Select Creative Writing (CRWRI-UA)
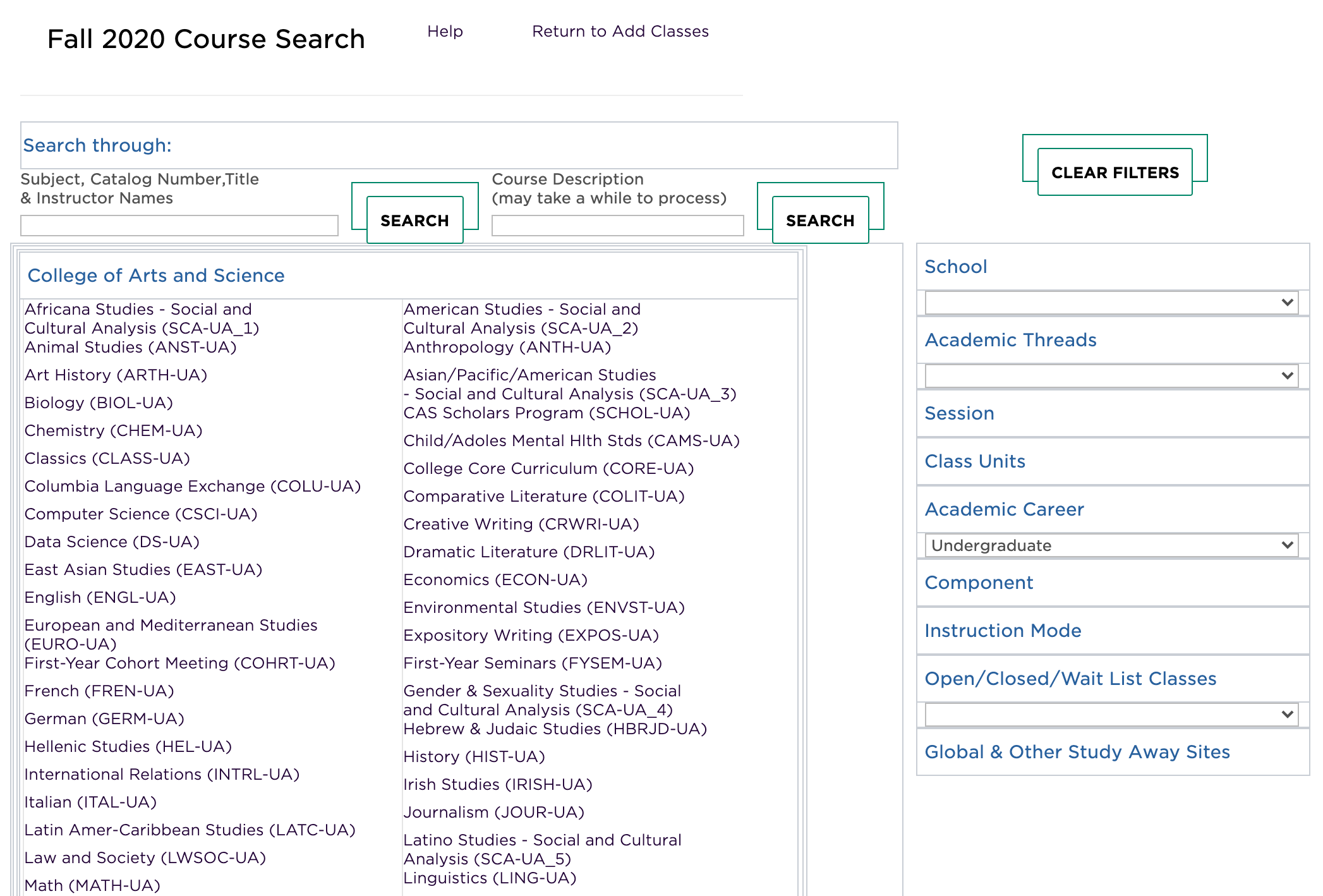 coord(521,524)
